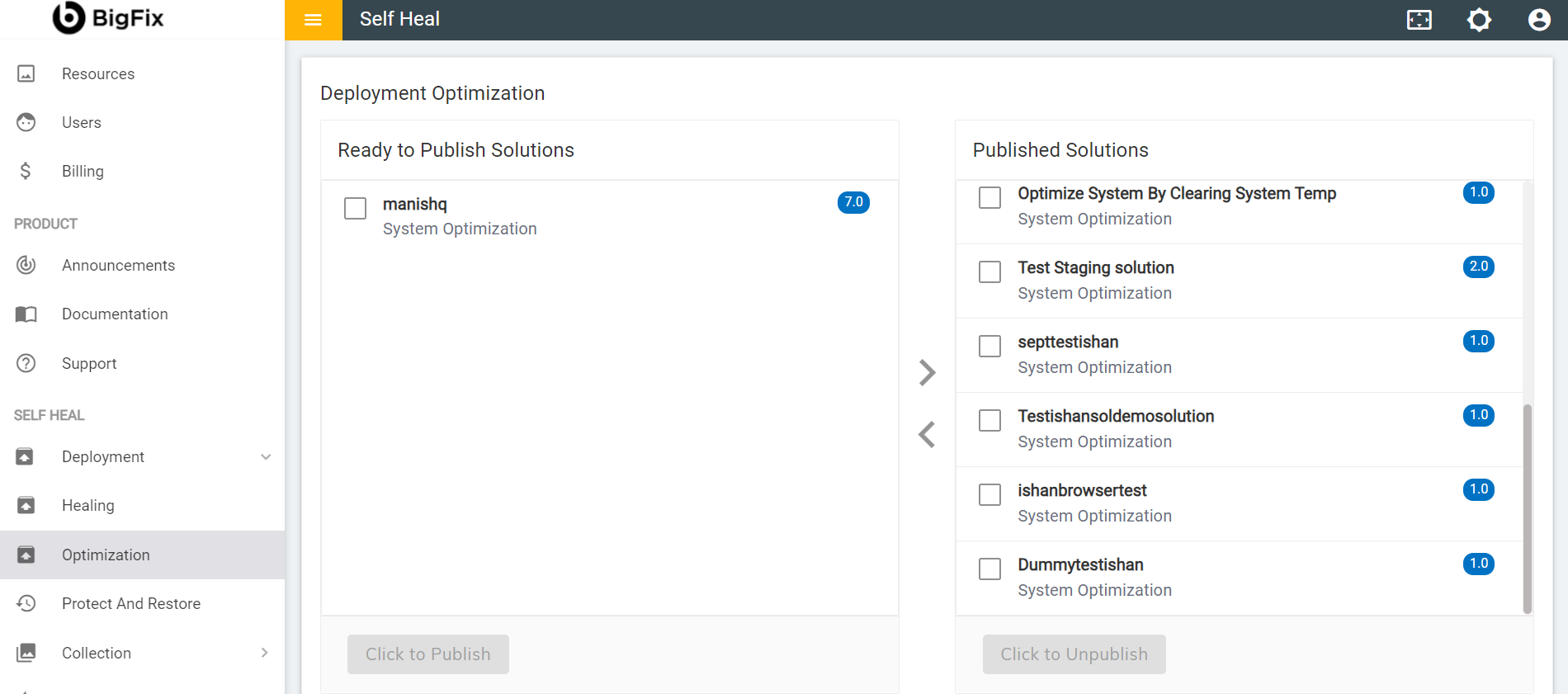The height and width of the screenshot is (694, 1568).
Task: Go to Protect And Restore
Action: [131, 604]
